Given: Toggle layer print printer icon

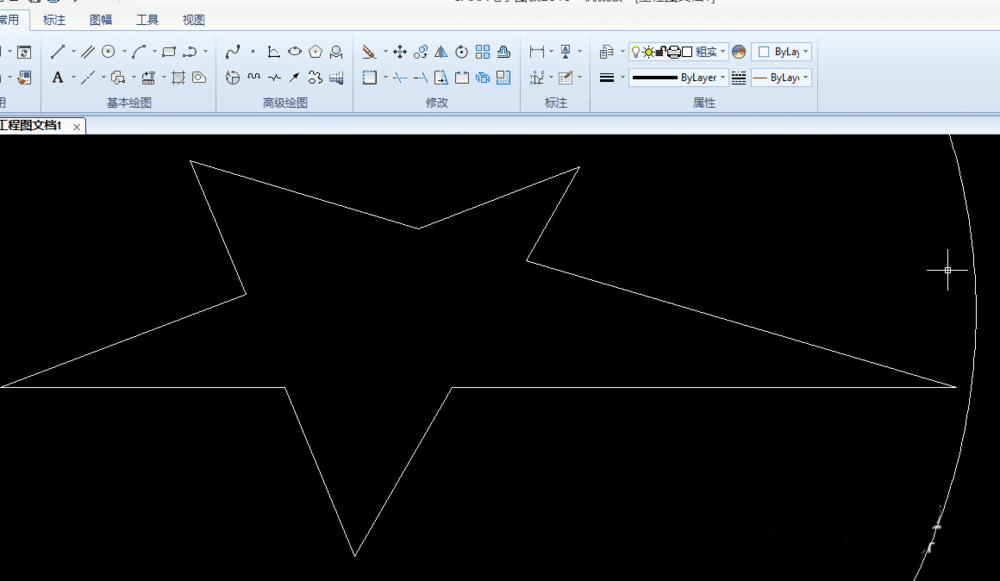Looking at the screenshot, I should pyautogui.click(x=673, y=52).
